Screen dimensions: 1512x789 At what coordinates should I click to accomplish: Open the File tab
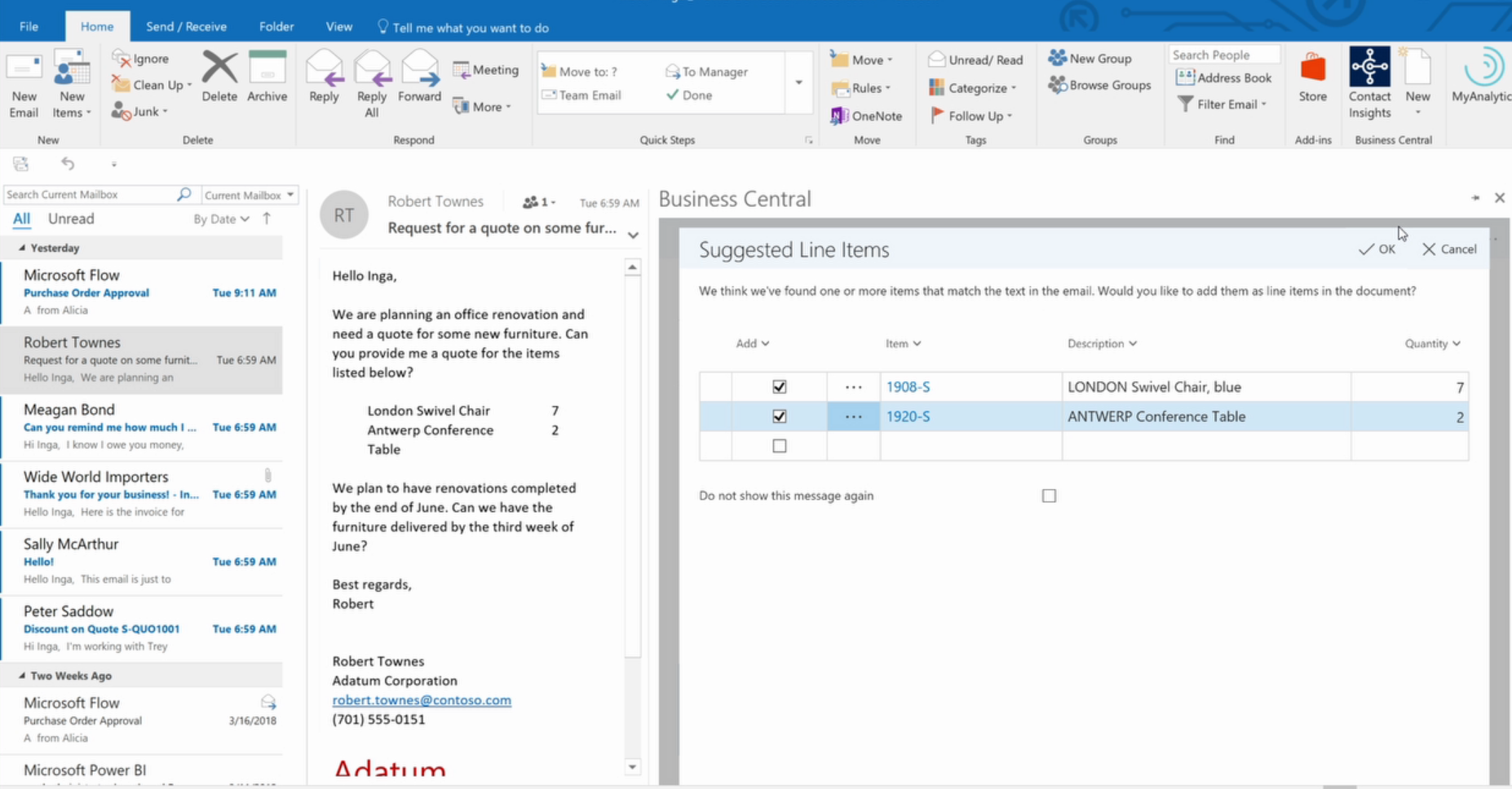pos(29,27)
